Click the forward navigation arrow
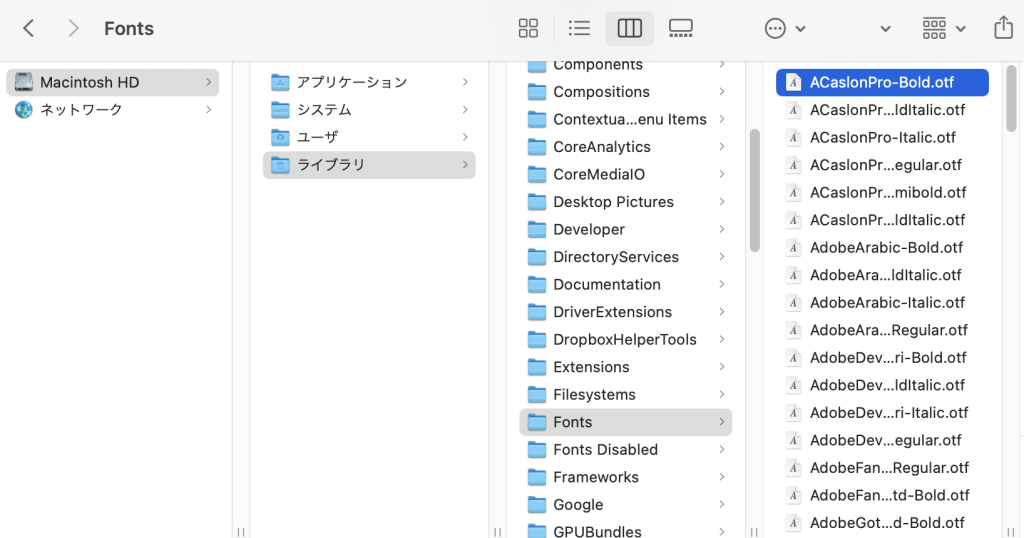1024x538 pixels. 73,28
